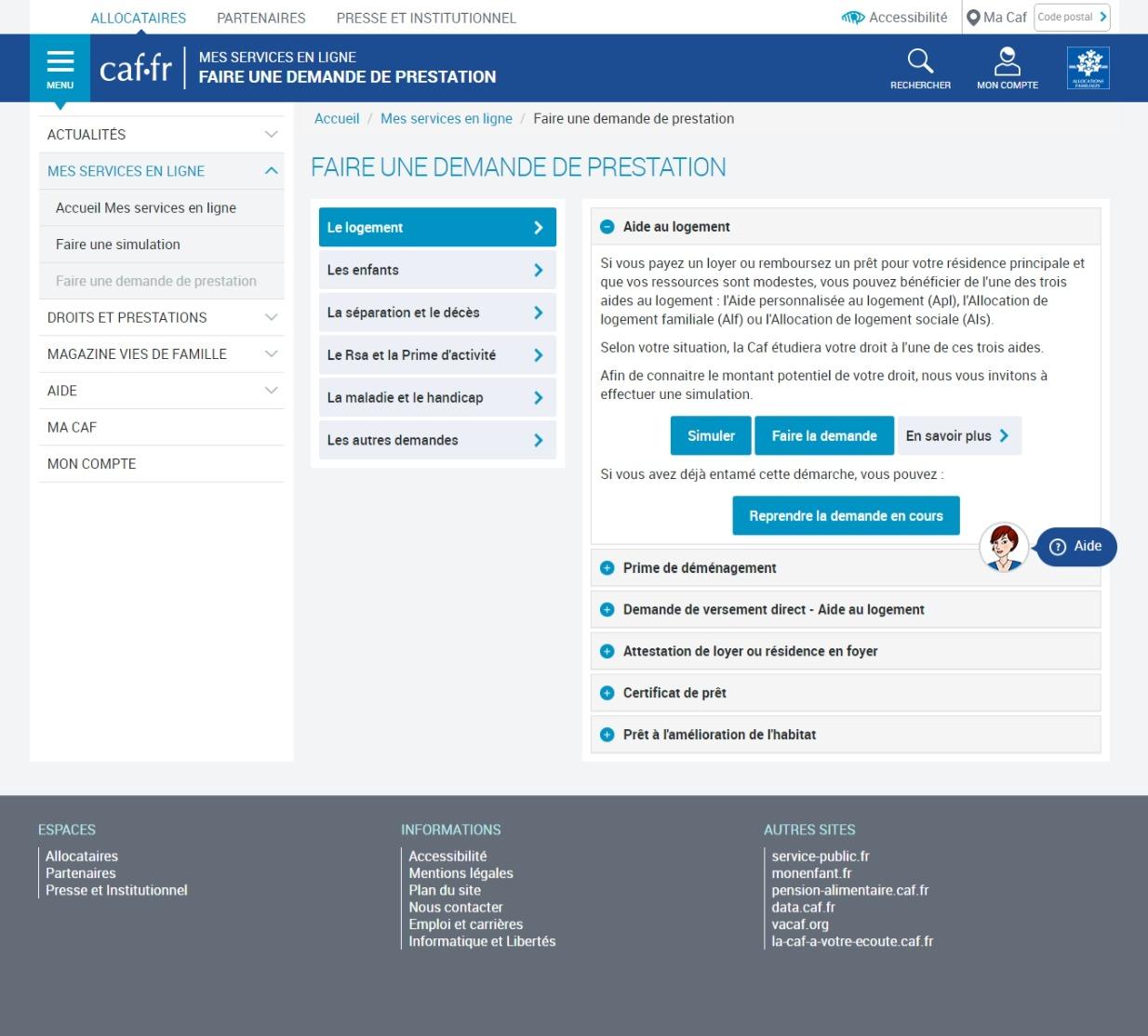Select Le logement category
The image size is (1148, 1036).
[437, 227]
